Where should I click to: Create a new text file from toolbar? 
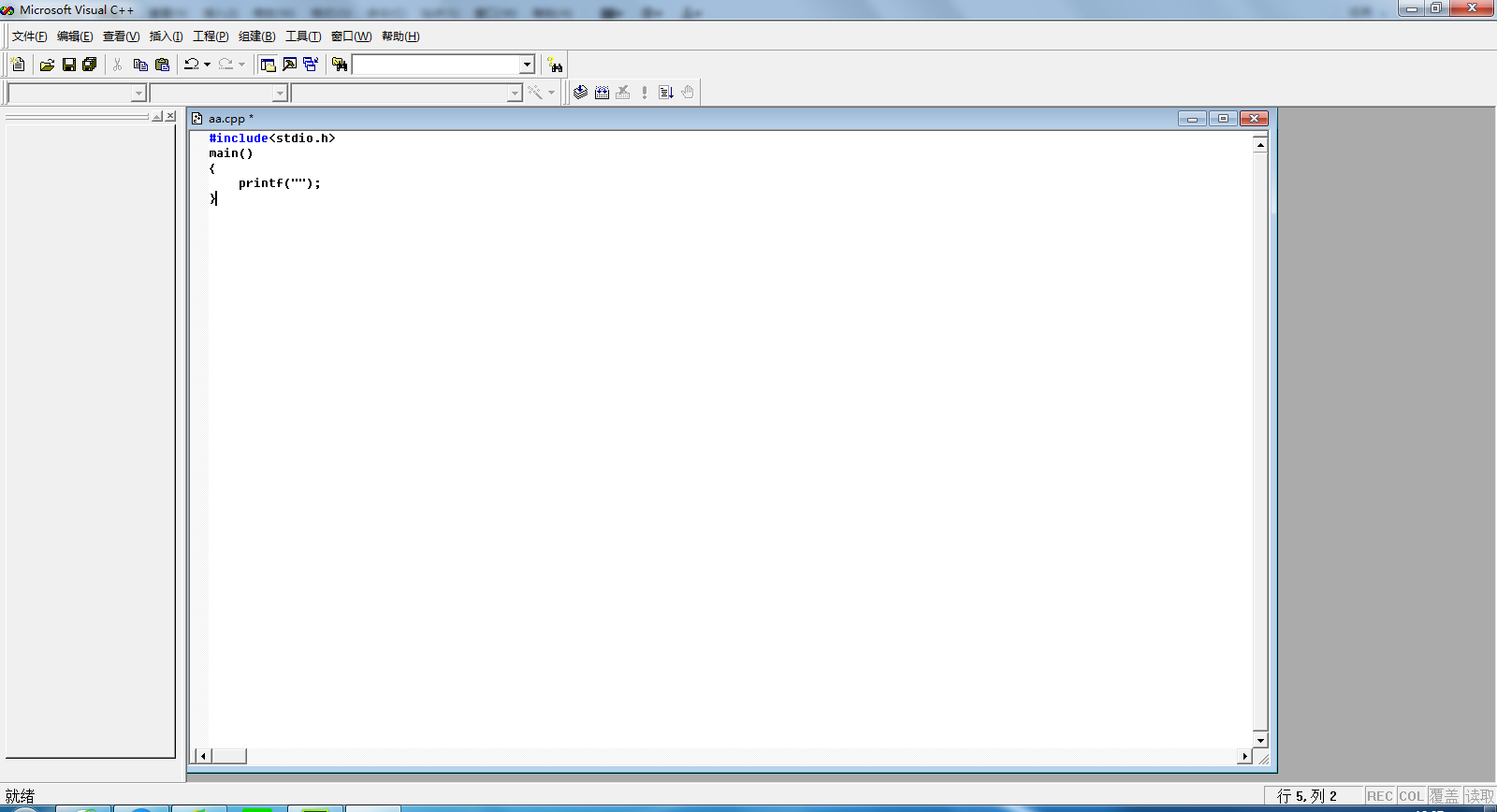(x=18, y=65)
